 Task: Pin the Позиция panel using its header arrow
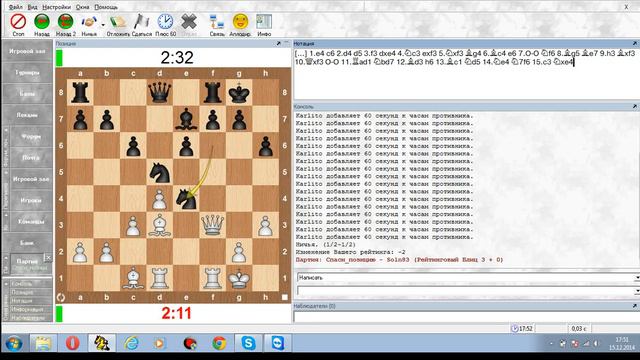[x=278, y=43]
